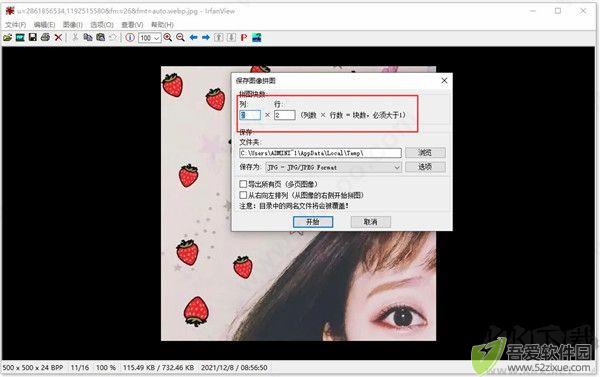This screenshot has width=600, height=377.
Task: Go to next image with right arrow
Action: click(206, 38)
